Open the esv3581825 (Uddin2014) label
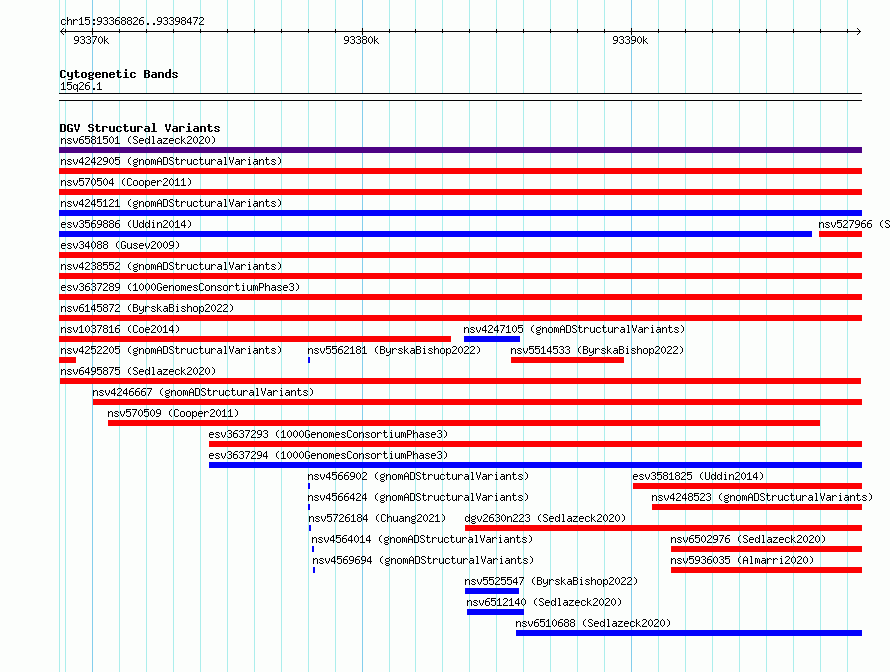Image resolution: width=890 pixels, height=672 pixels. click(x=698, y=476)
